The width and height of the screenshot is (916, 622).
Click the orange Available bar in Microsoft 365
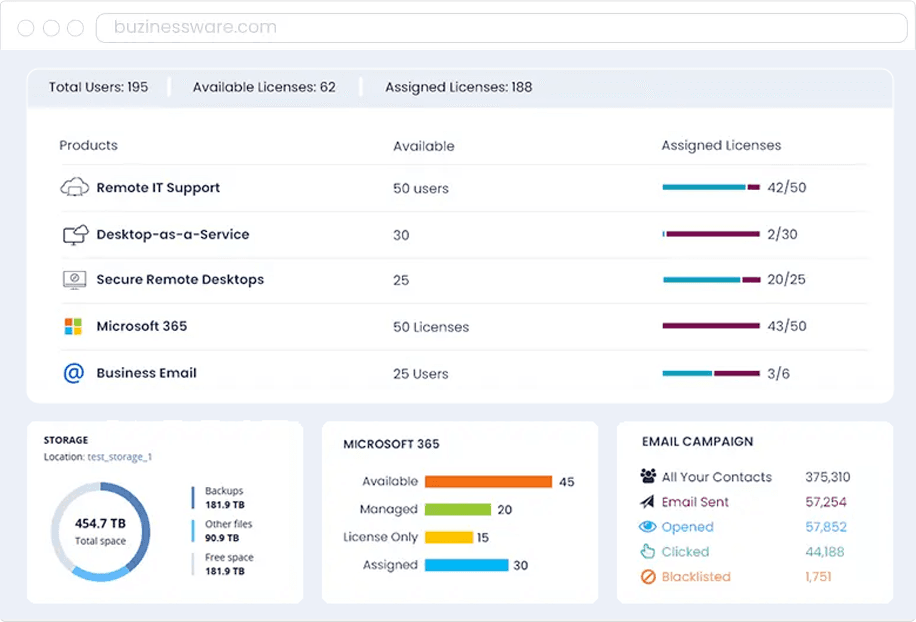point(488,482)
